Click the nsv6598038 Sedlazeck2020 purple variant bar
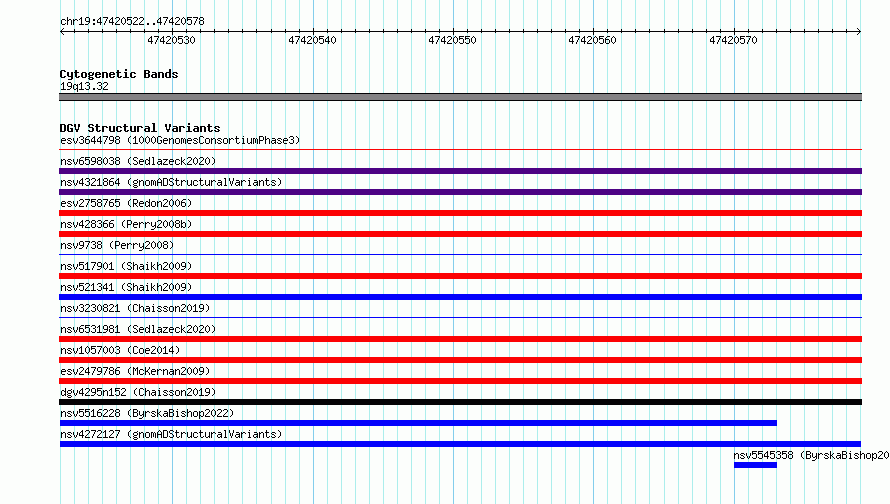 (x=460, y=171)
